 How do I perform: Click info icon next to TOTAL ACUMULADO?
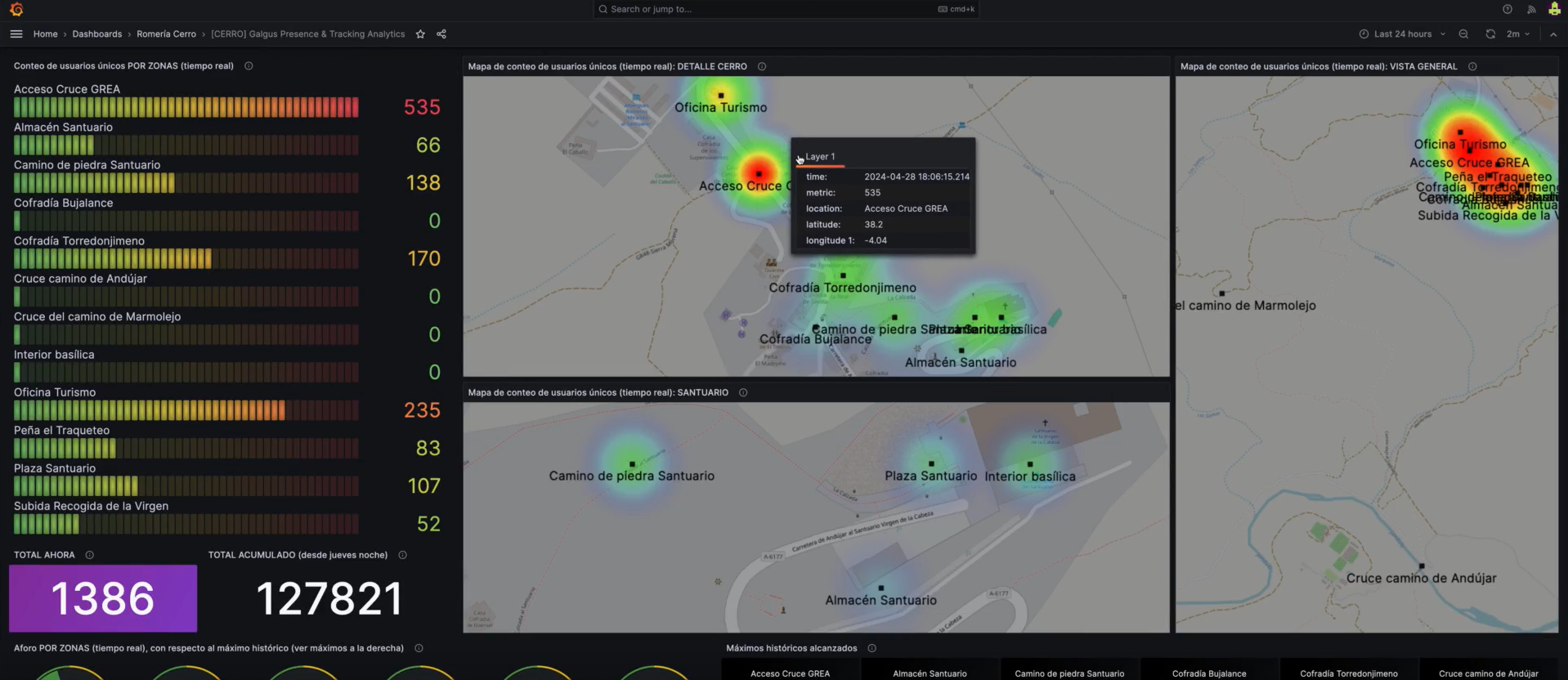point(402,555)
